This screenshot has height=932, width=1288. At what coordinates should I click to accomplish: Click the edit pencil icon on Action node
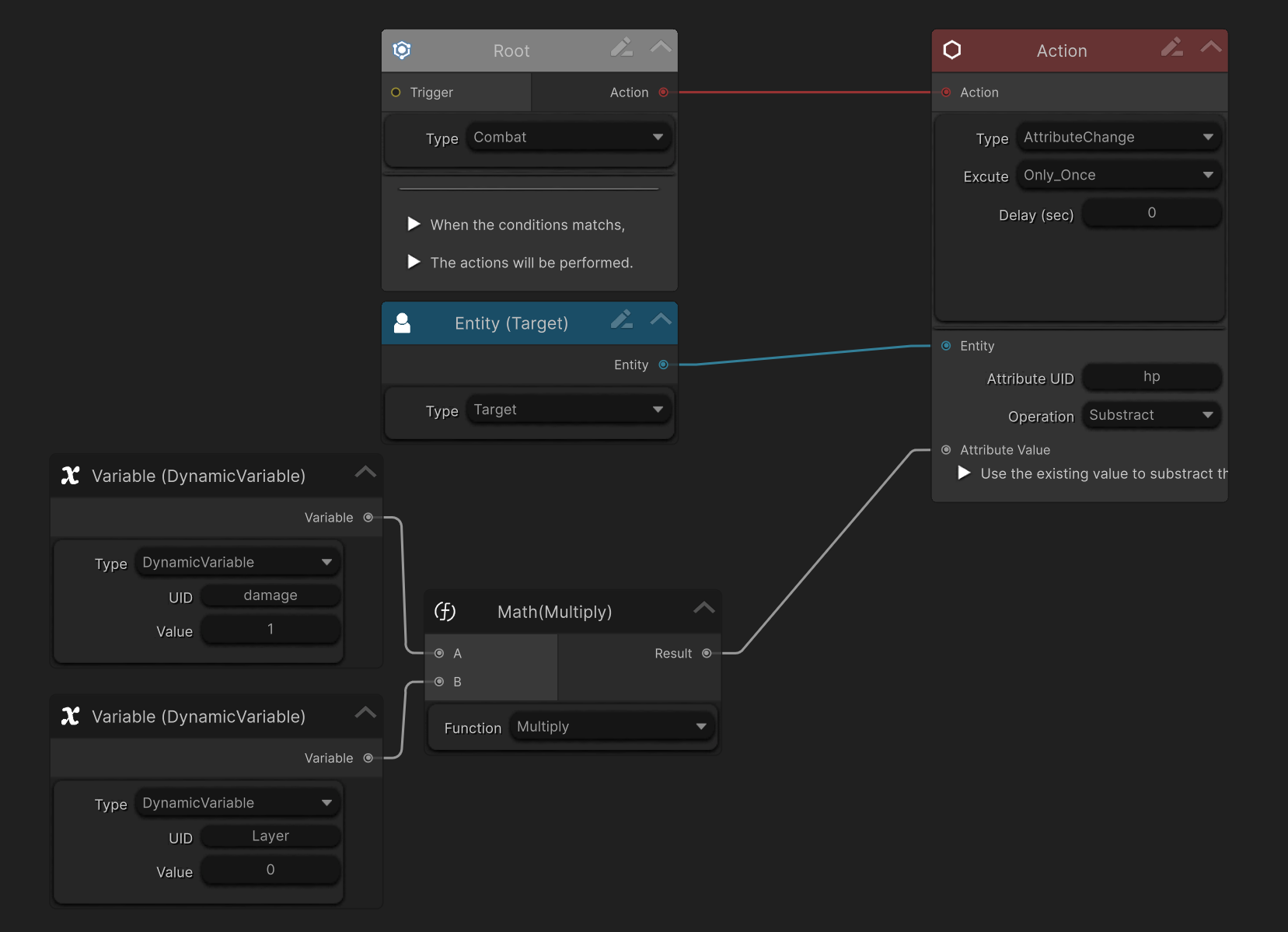pyautogui.click(x=1171, y=48)
